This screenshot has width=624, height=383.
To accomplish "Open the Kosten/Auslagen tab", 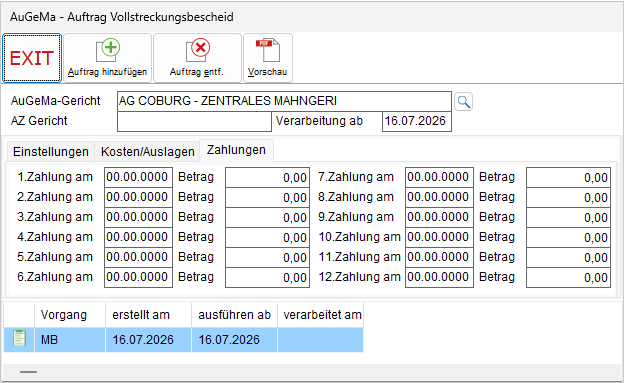I will [147, 152].
